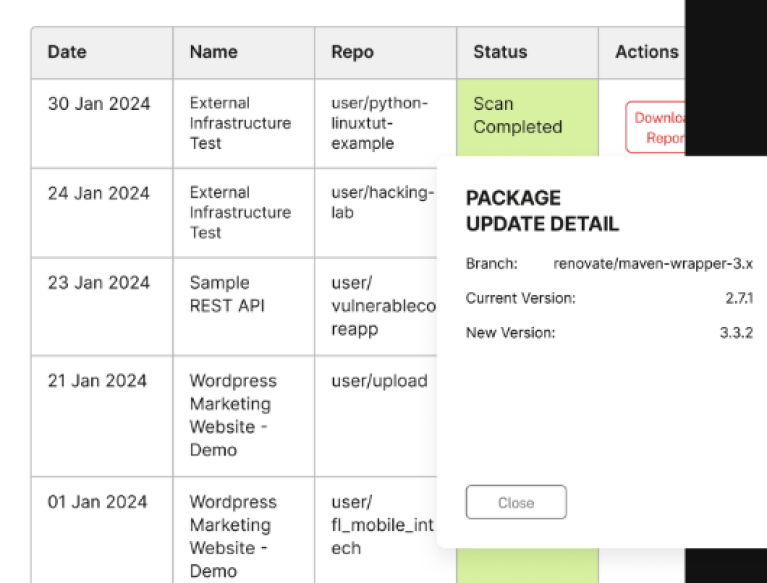Open the user/fl_mobile_intech repo entry
Image resolution: width=767 pixels, height=583 pixels.
[382, 525]
